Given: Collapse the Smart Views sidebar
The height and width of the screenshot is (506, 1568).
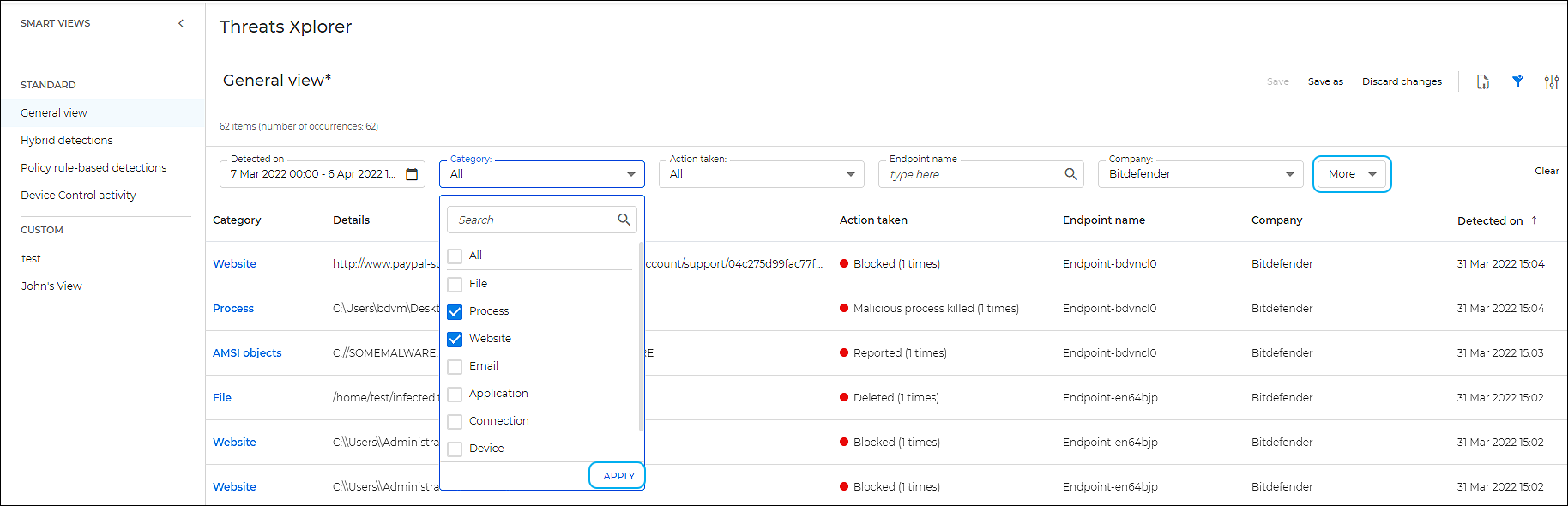Looking at the screenshot, I should point(181,24).
